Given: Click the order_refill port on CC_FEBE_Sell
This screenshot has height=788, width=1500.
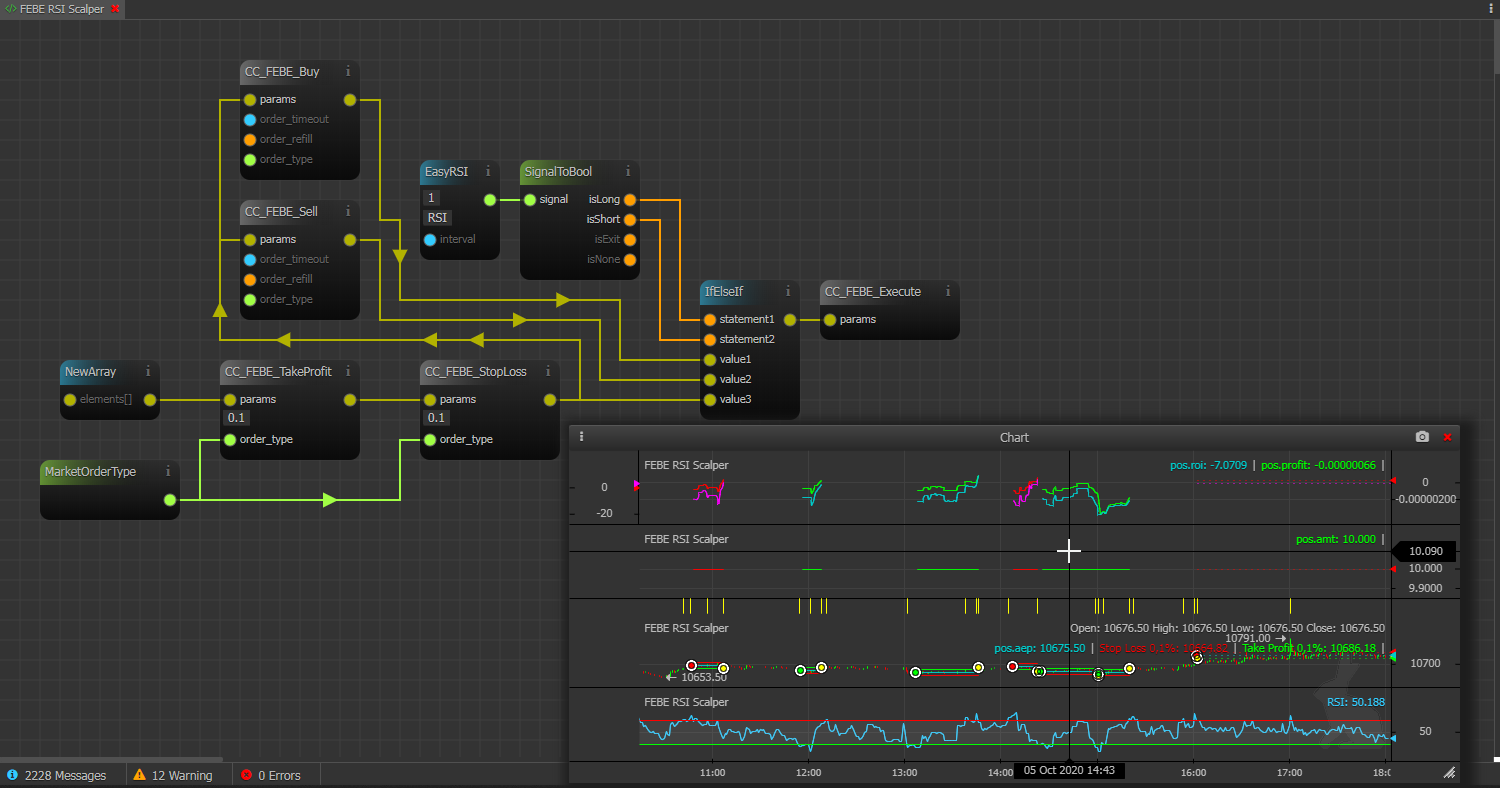Looking at the screenshot, I should (250, 279).
